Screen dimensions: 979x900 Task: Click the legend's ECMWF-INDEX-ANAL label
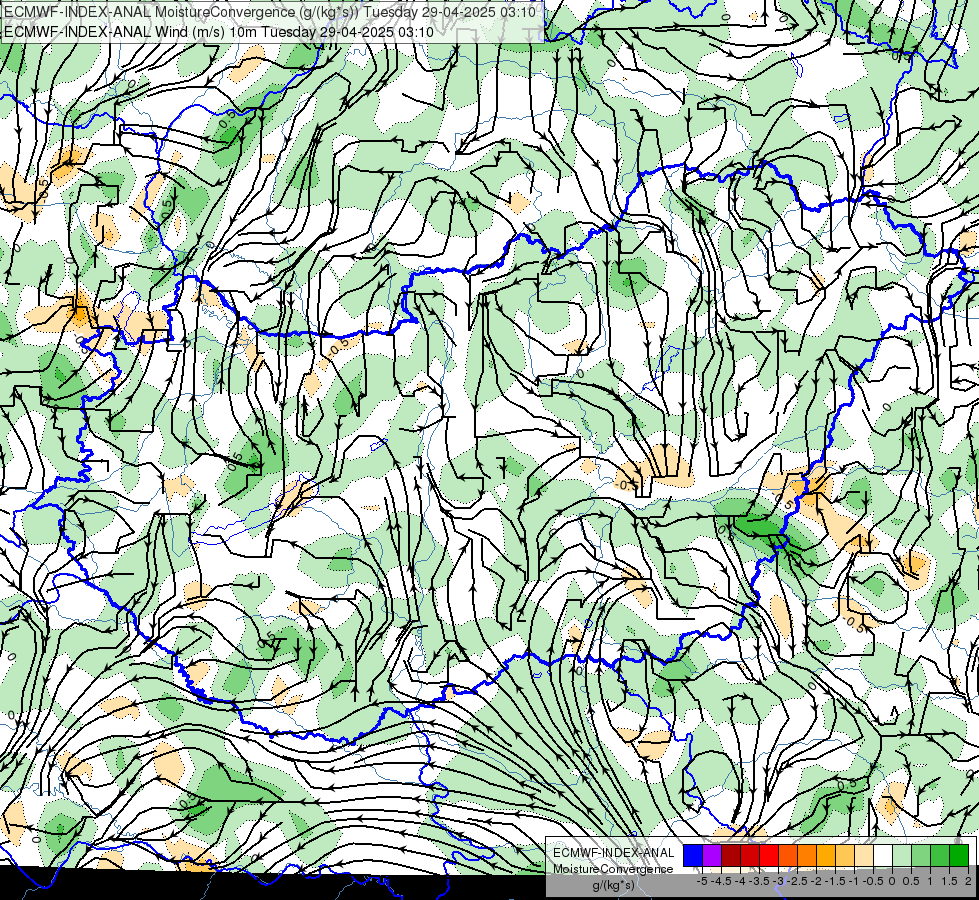(614, 853)
